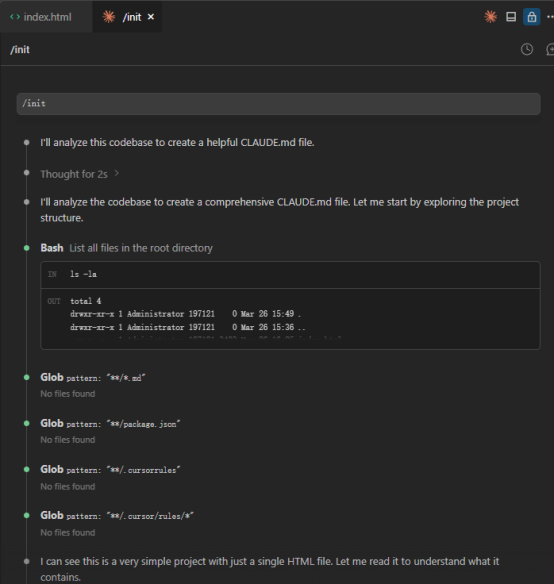
Task: Toggle the panel layout icon
Action: pyautogui.click(x=511, y=17)
